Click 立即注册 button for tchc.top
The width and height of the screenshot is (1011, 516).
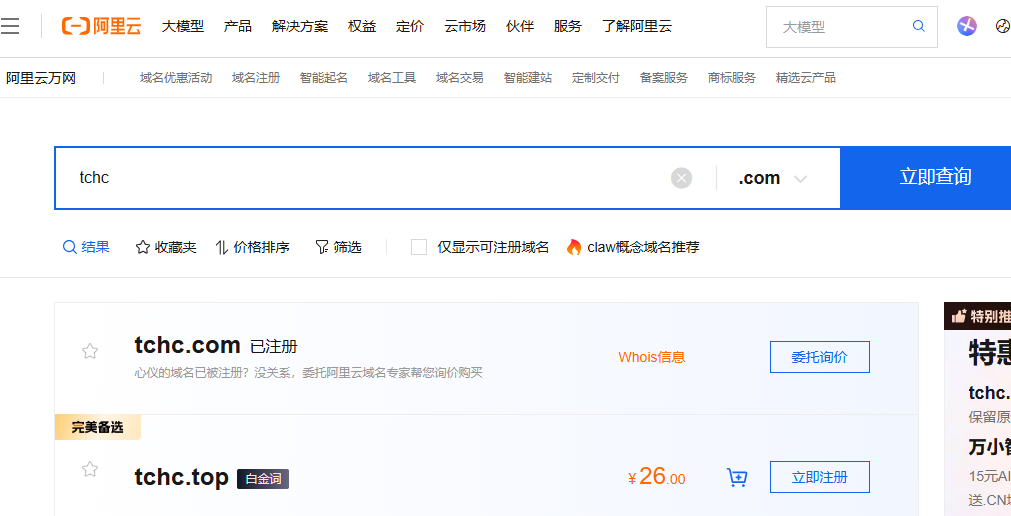819,477
